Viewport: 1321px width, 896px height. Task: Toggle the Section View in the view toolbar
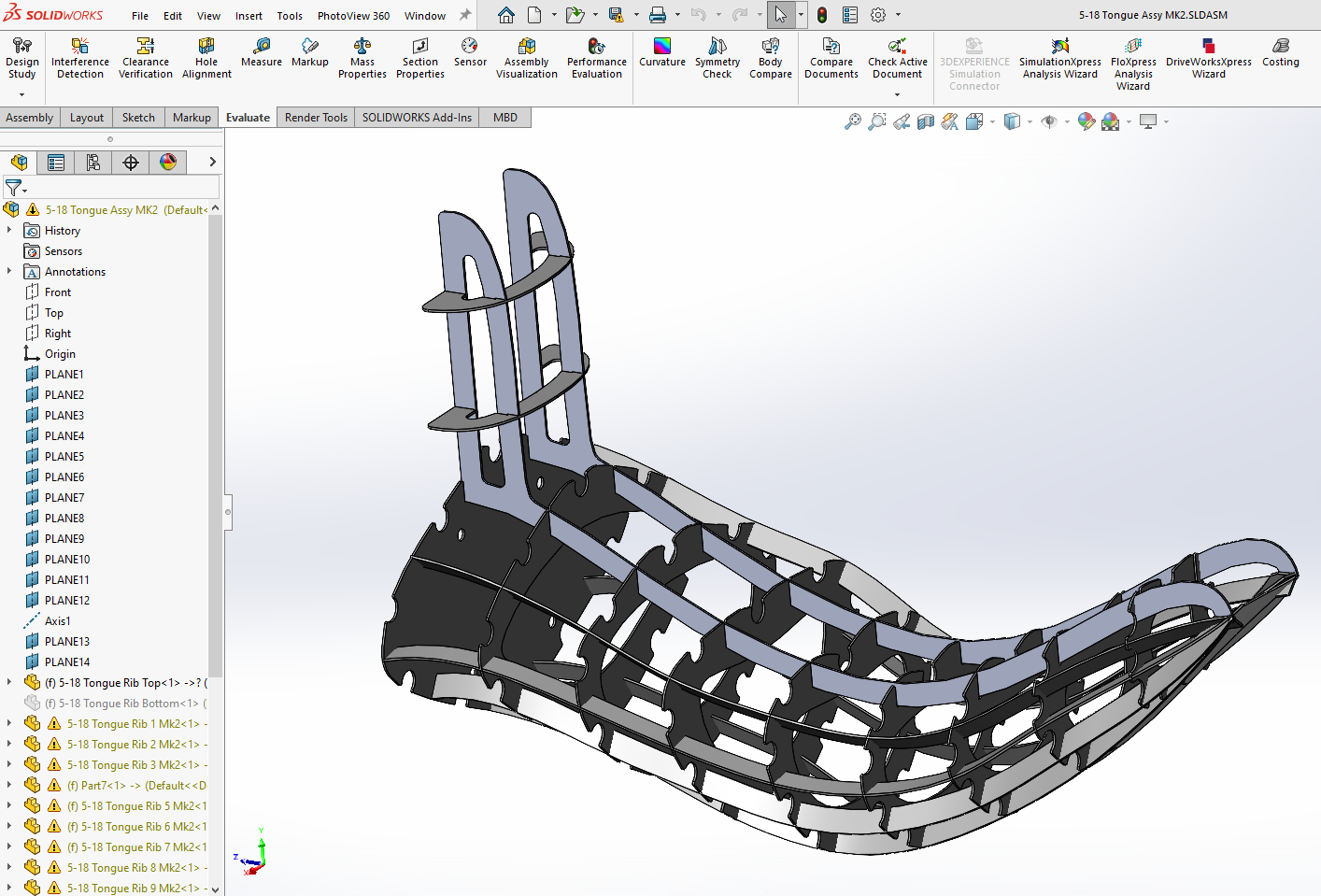(926, 121)
